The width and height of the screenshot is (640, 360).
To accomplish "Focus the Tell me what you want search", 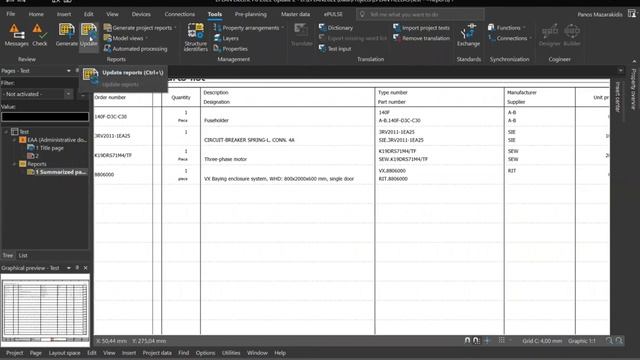I will tap(420, 14).
